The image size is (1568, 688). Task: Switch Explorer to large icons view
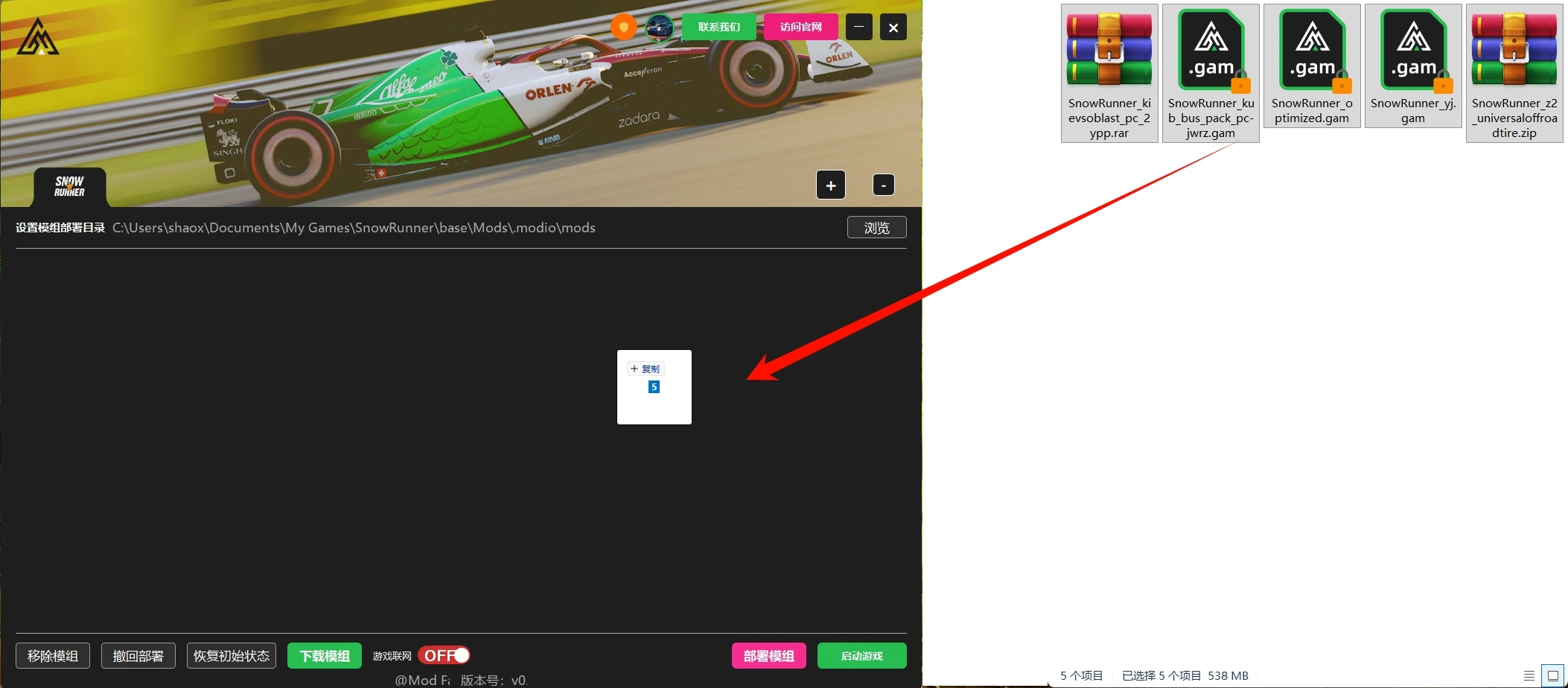(x=1552, y=675)
